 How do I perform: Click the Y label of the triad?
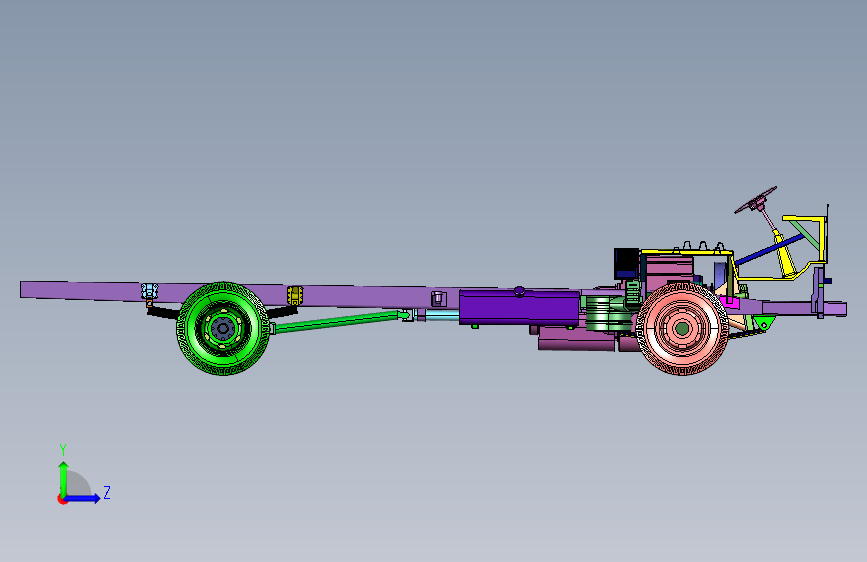pos(63,450)
